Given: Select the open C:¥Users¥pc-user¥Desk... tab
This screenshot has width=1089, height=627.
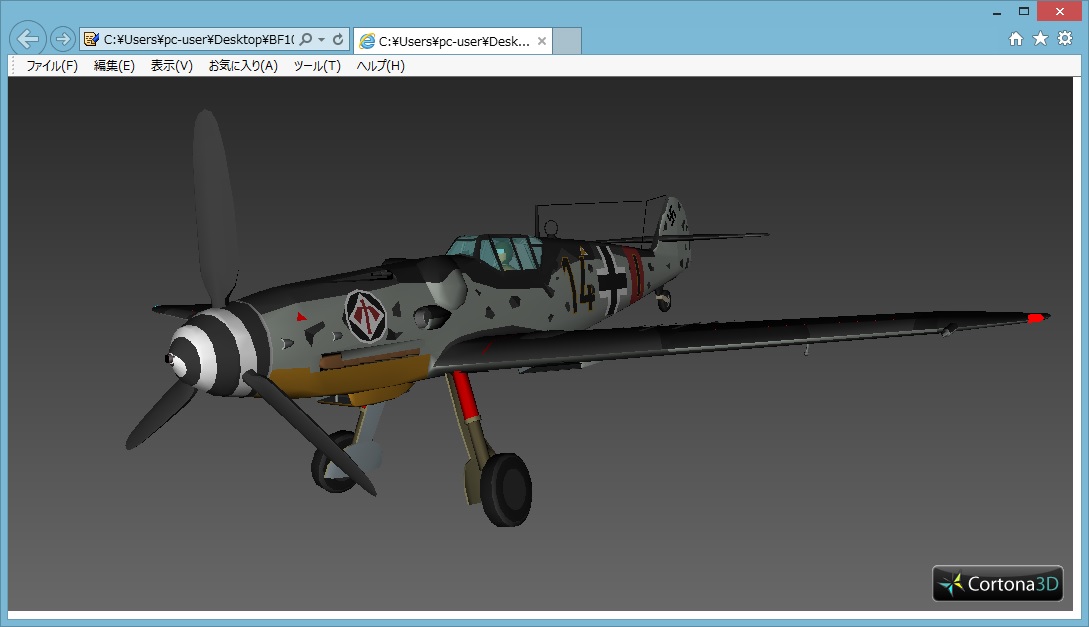Looking at the screenshot, I should coord(445,41).
